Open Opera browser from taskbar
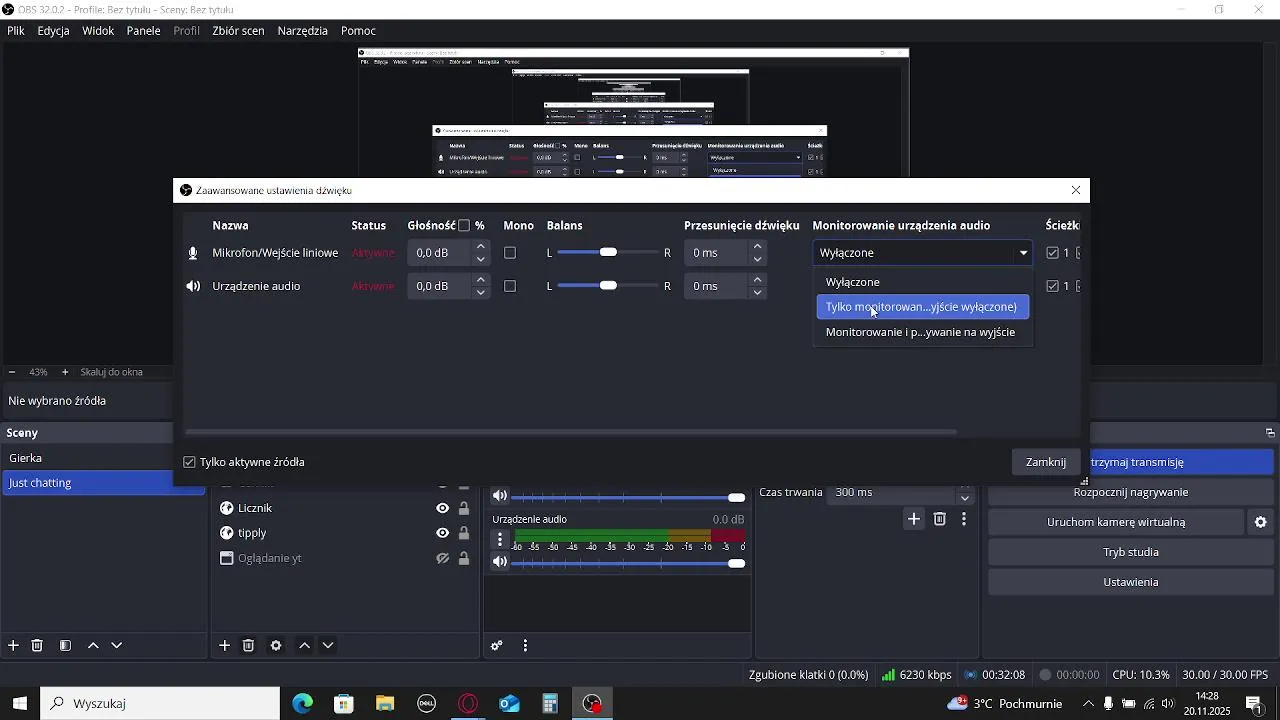 click(468, 704)
